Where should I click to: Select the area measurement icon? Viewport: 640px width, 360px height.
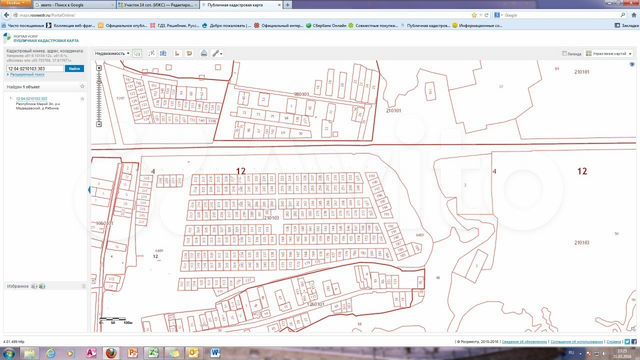point(189,53)
